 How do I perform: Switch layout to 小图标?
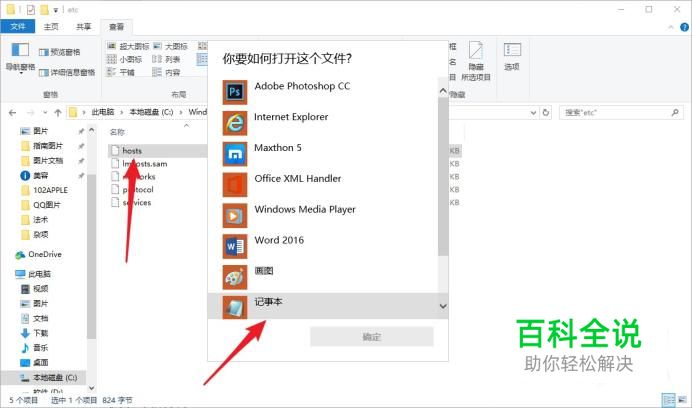pyautogui.click(x=125, y=59)
